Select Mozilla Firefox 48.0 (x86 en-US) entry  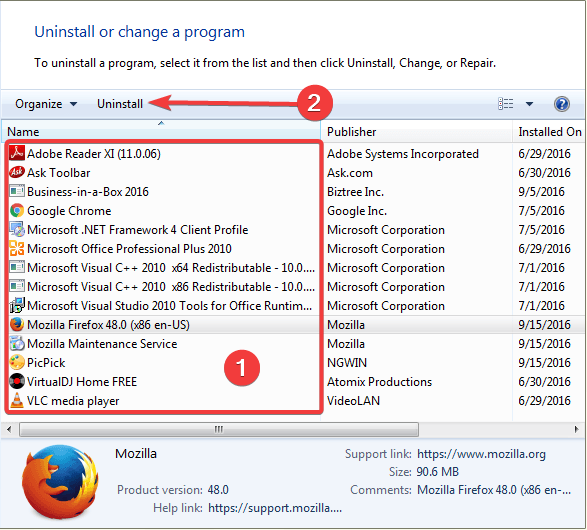[108, 325]
